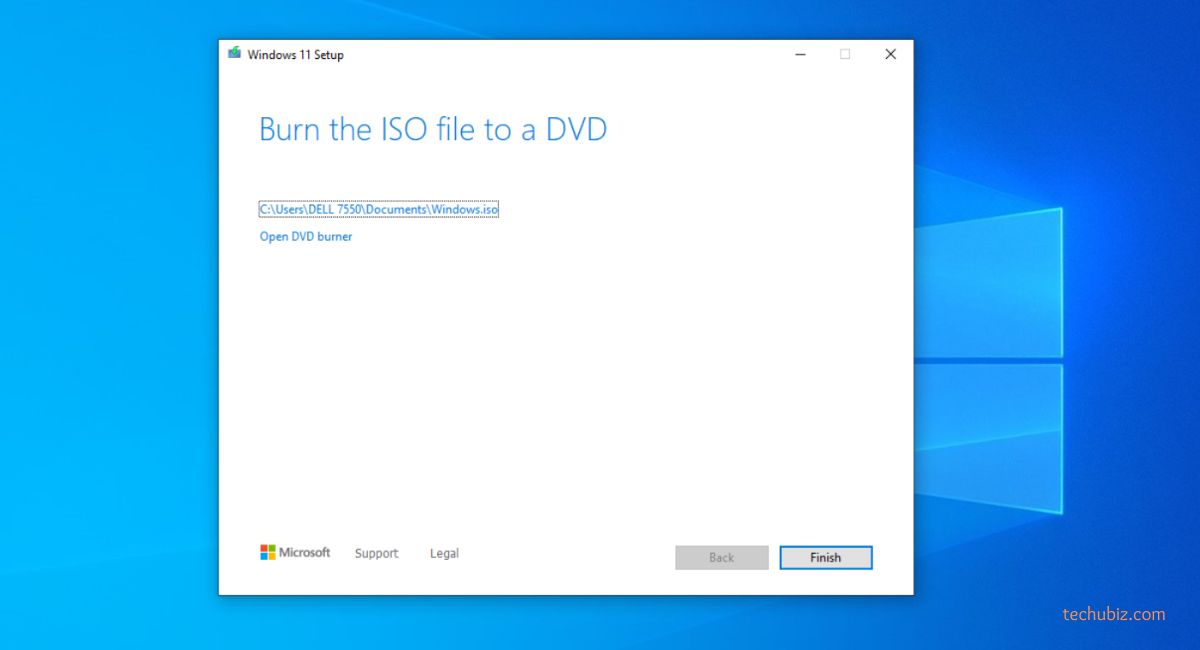Close the Windows 11 Setup window

(890, 54)
